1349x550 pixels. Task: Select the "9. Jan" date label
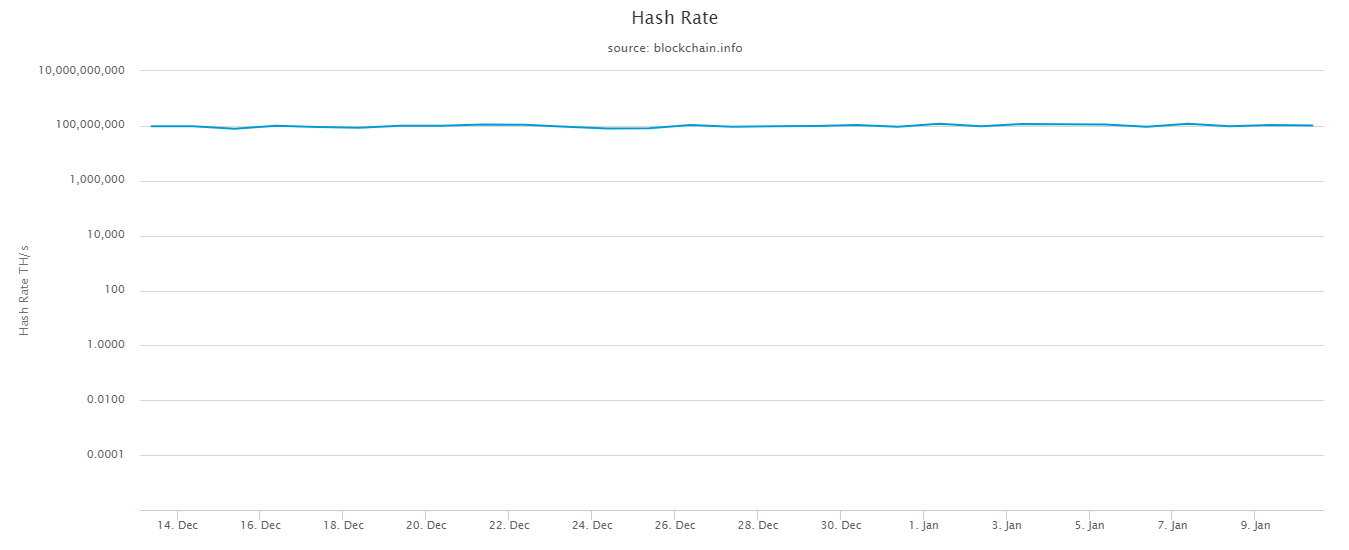[1256, 525]
